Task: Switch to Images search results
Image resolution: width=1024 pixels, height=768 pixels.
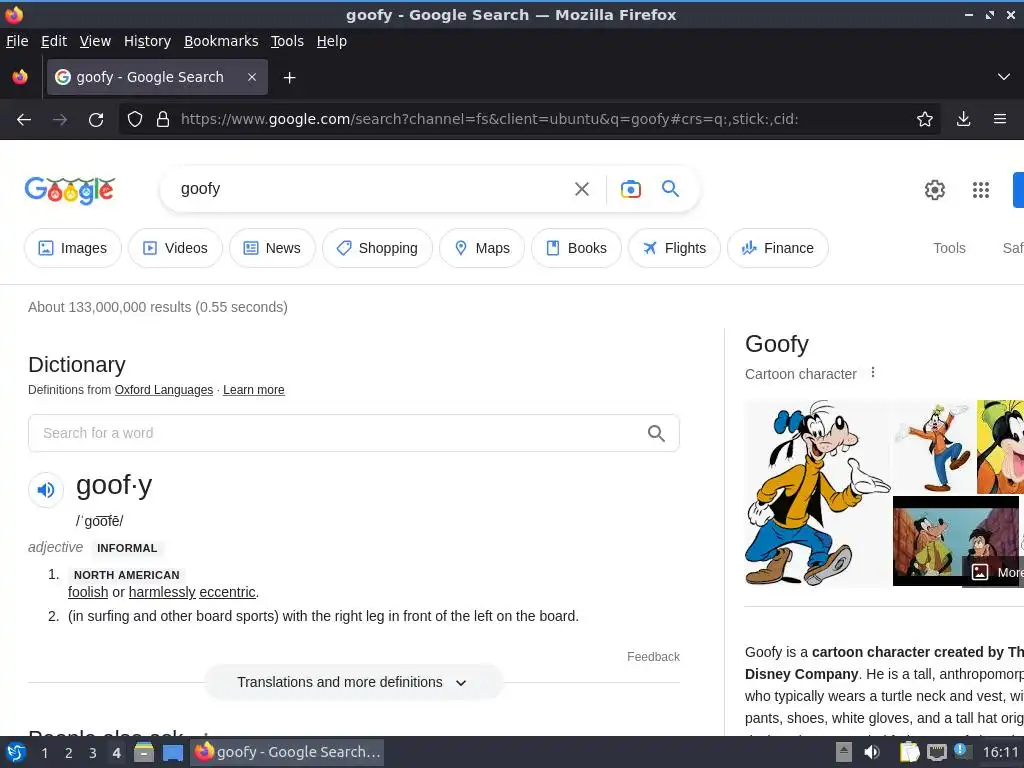Action: coord(72,248)
